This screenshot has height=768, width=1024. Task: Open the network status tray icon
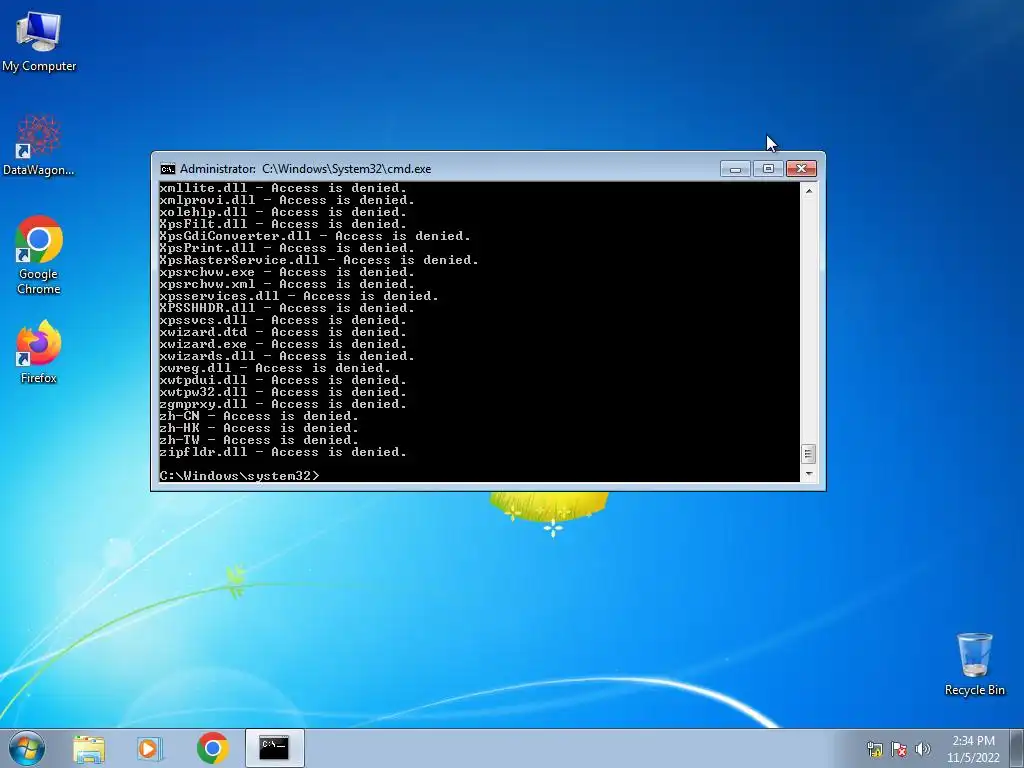click(874, 749)
